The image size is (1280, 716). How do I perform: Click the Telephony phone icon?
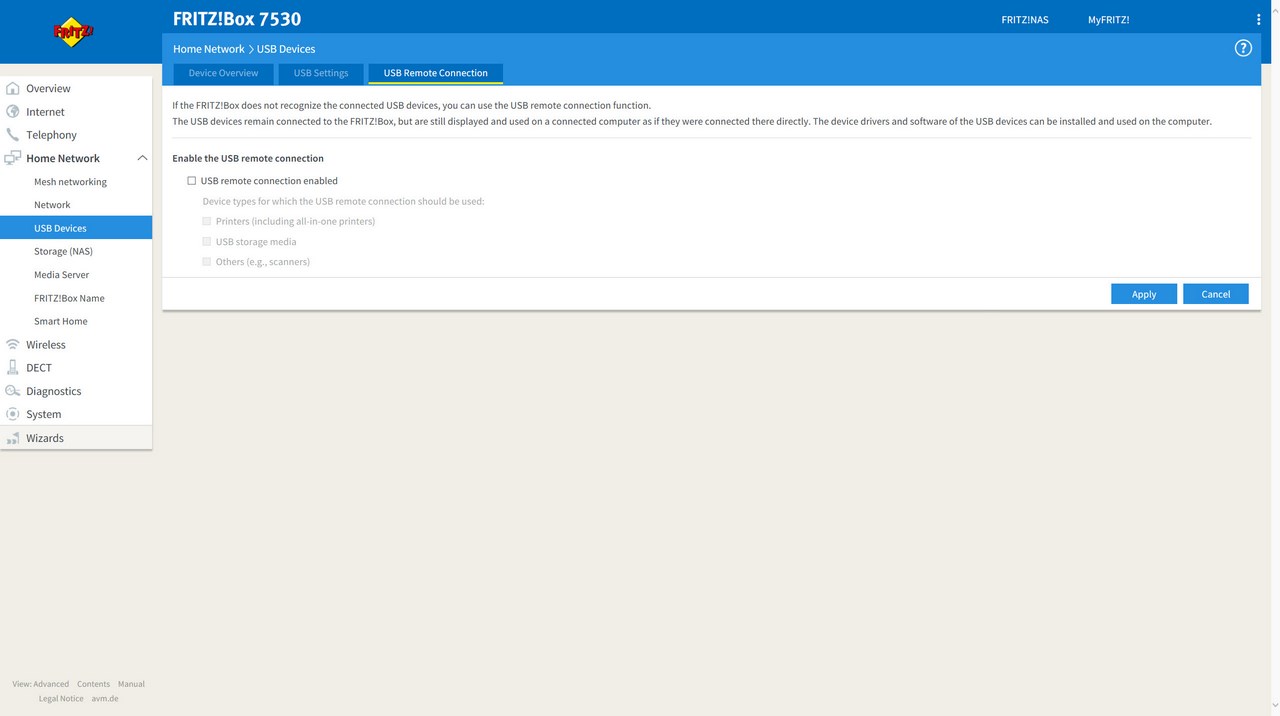(x=13, y=135)
